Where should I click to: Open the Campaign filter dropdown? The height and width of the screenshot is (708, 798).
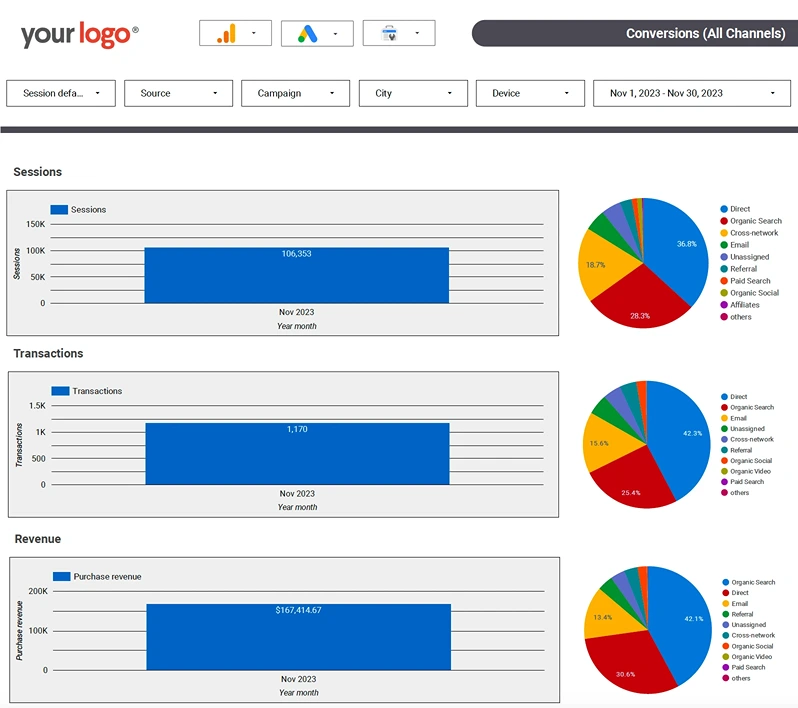[x=296, y=93]
